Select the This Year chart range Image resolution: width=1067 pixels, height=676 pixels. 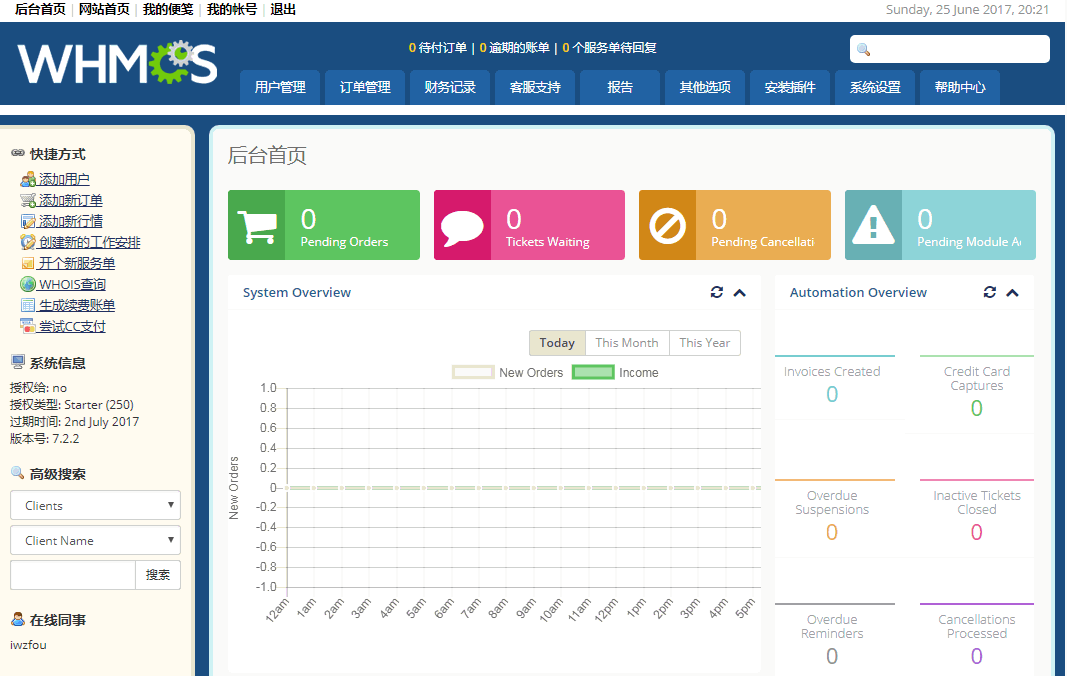[705, 343]
